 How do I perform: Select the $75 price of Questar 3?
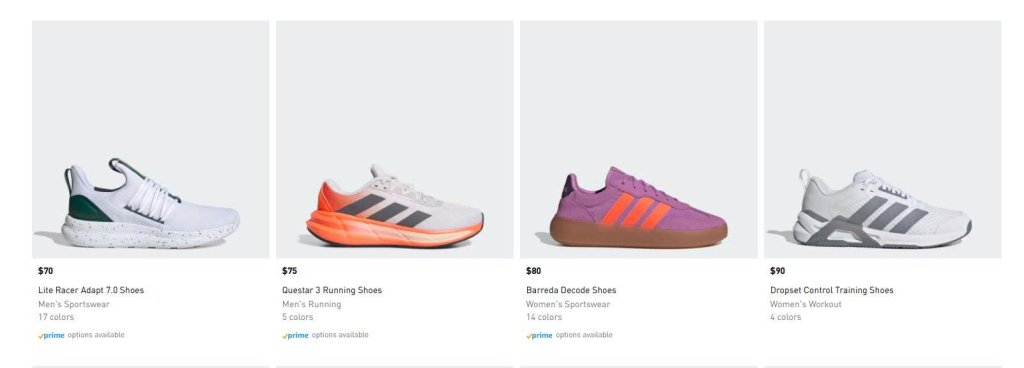[x=289, y=271]
